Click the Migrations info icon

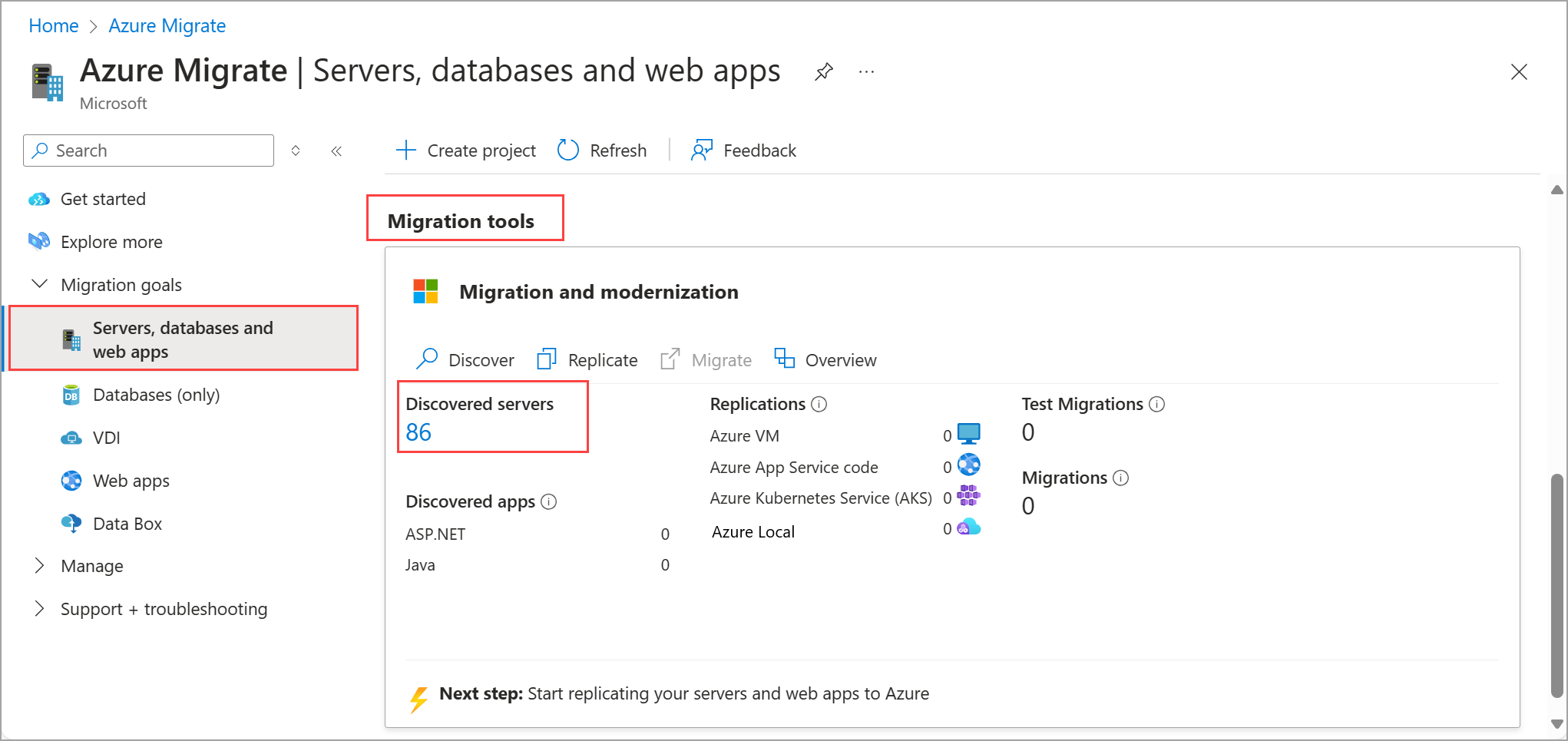(1120, 478)
